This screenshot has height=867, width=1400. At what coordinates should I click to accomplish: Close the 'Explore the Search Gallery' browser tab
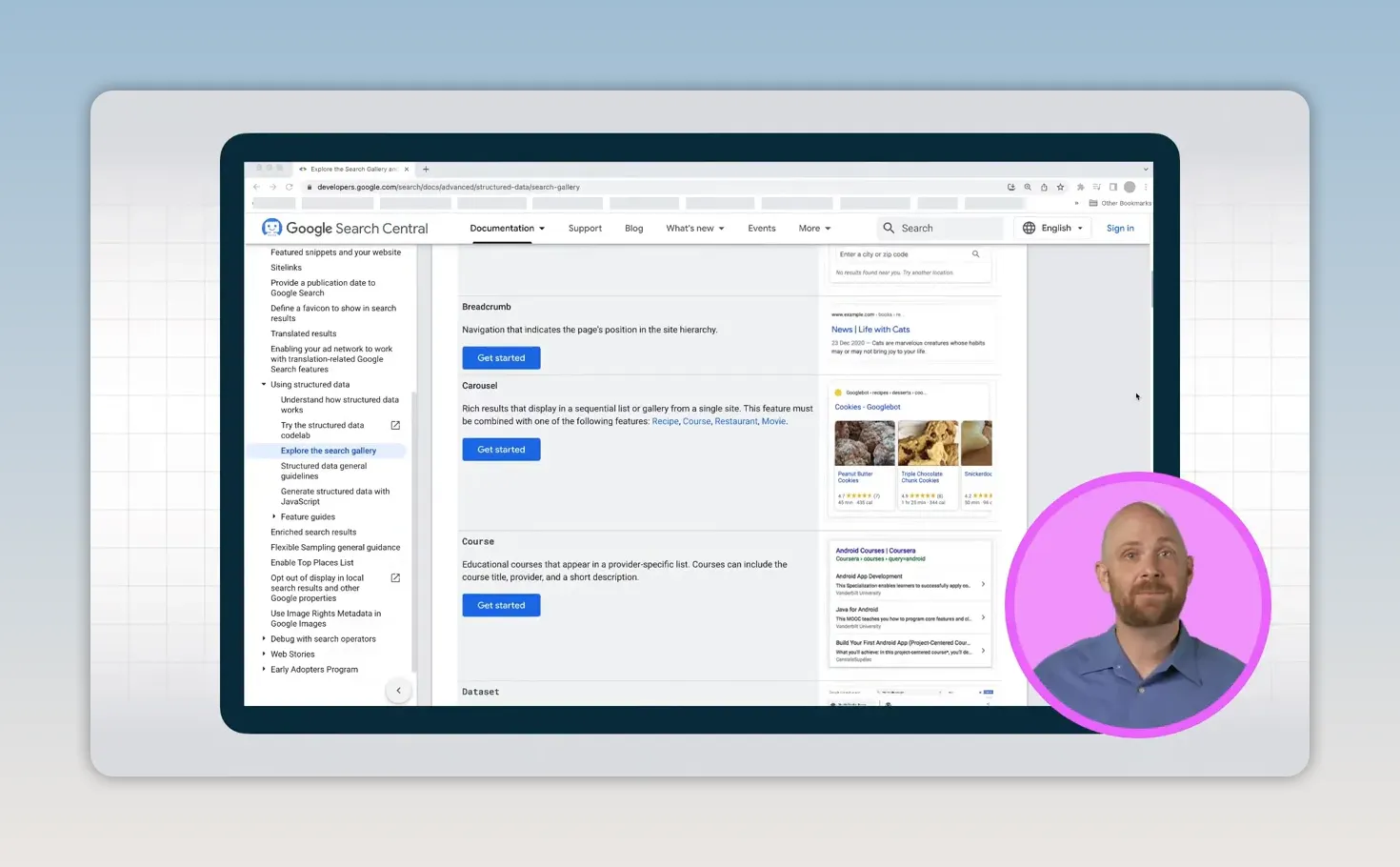coord(407,170)
